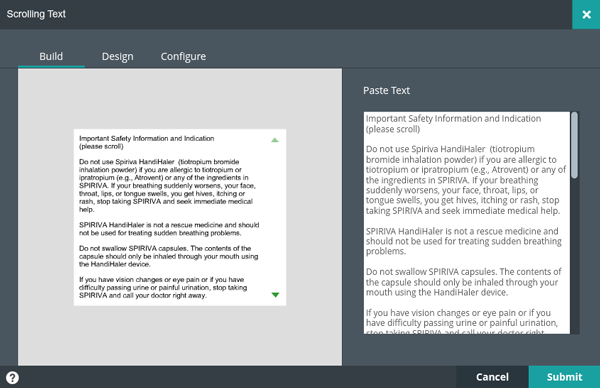The width and height of the screenshot is (600, 388).
Task: Click the Paste Text scrollbar thumb
Action: (x=574, y=145)
